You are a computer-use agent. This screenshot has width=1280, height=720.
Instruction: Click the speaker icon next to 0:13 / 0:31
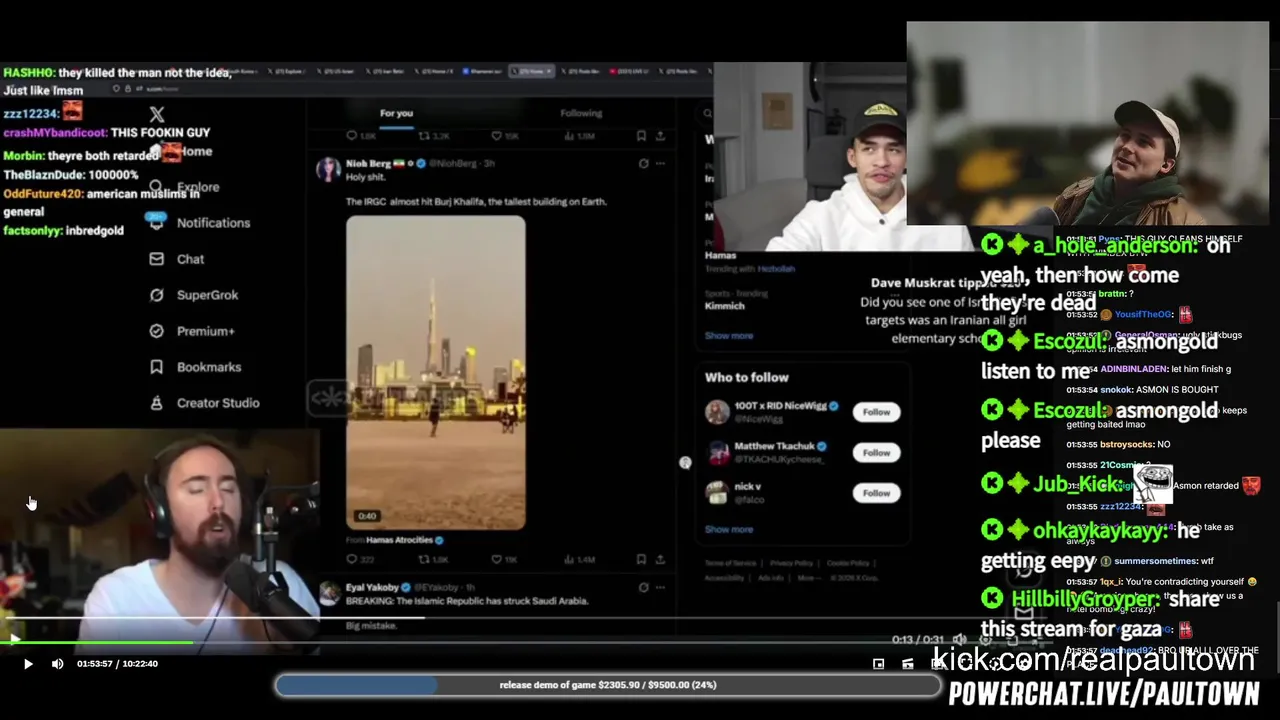(x=958, y=640)
